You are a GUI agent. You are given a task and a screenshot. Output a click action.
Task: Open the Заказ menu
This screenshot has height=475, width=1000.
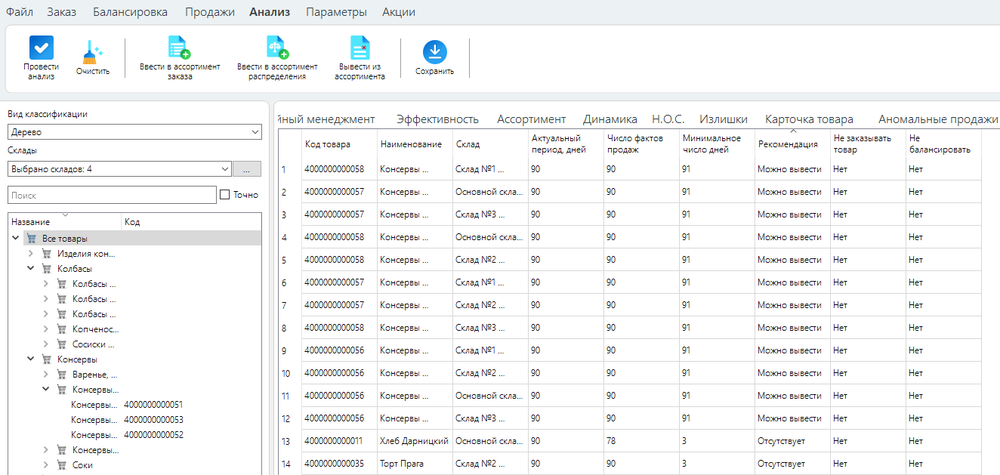62,12
